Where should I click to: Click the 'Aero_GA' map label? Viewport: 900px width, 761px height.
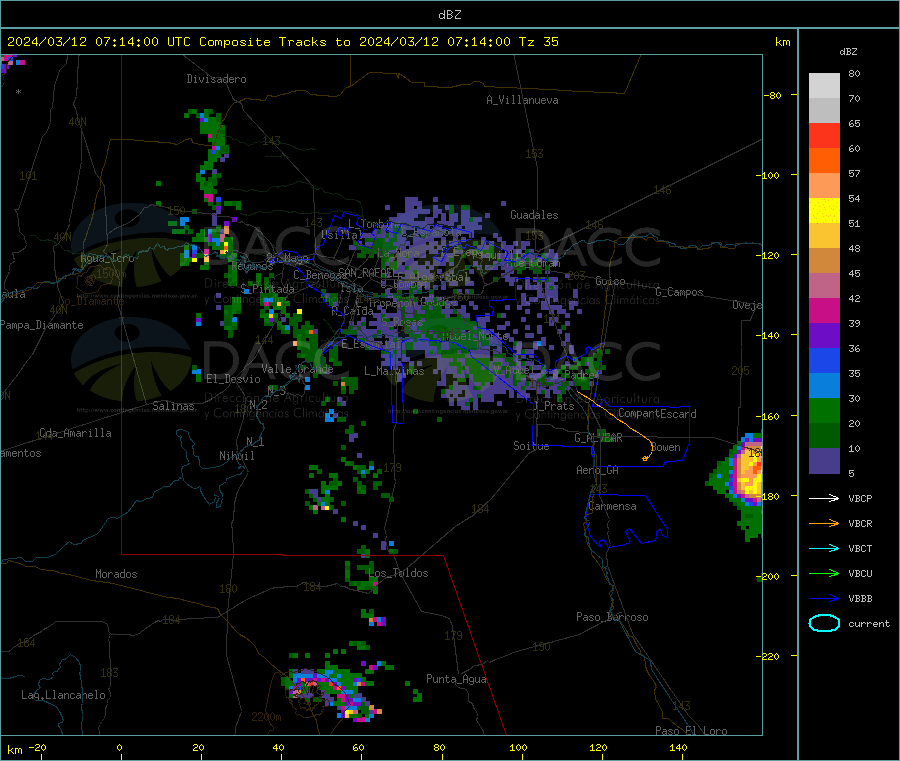coord(598,471)
